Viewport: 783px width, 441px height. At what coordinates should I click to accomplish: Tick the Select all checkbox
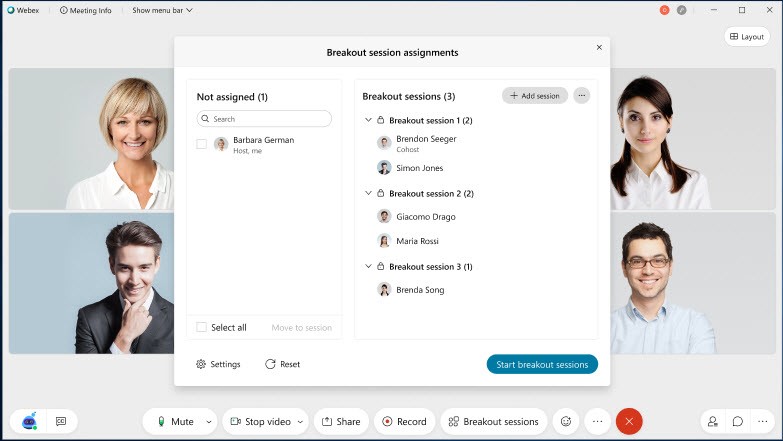point(202,327)
